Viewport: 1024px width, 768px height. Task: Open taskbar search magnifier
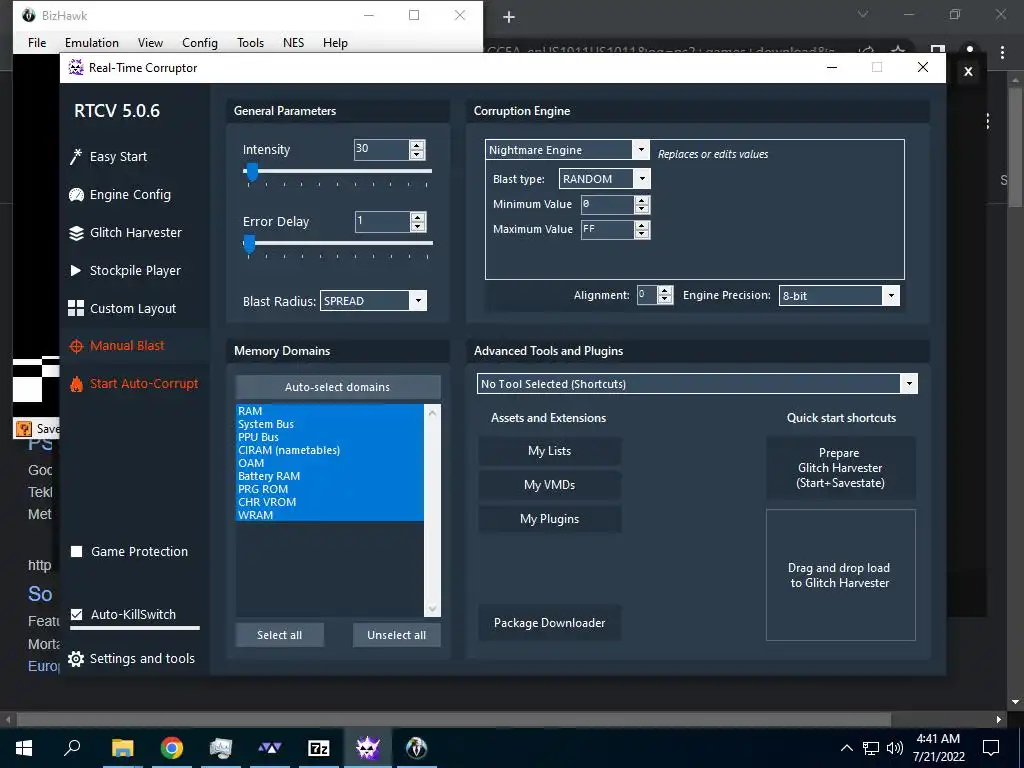(x=72, y=748)
